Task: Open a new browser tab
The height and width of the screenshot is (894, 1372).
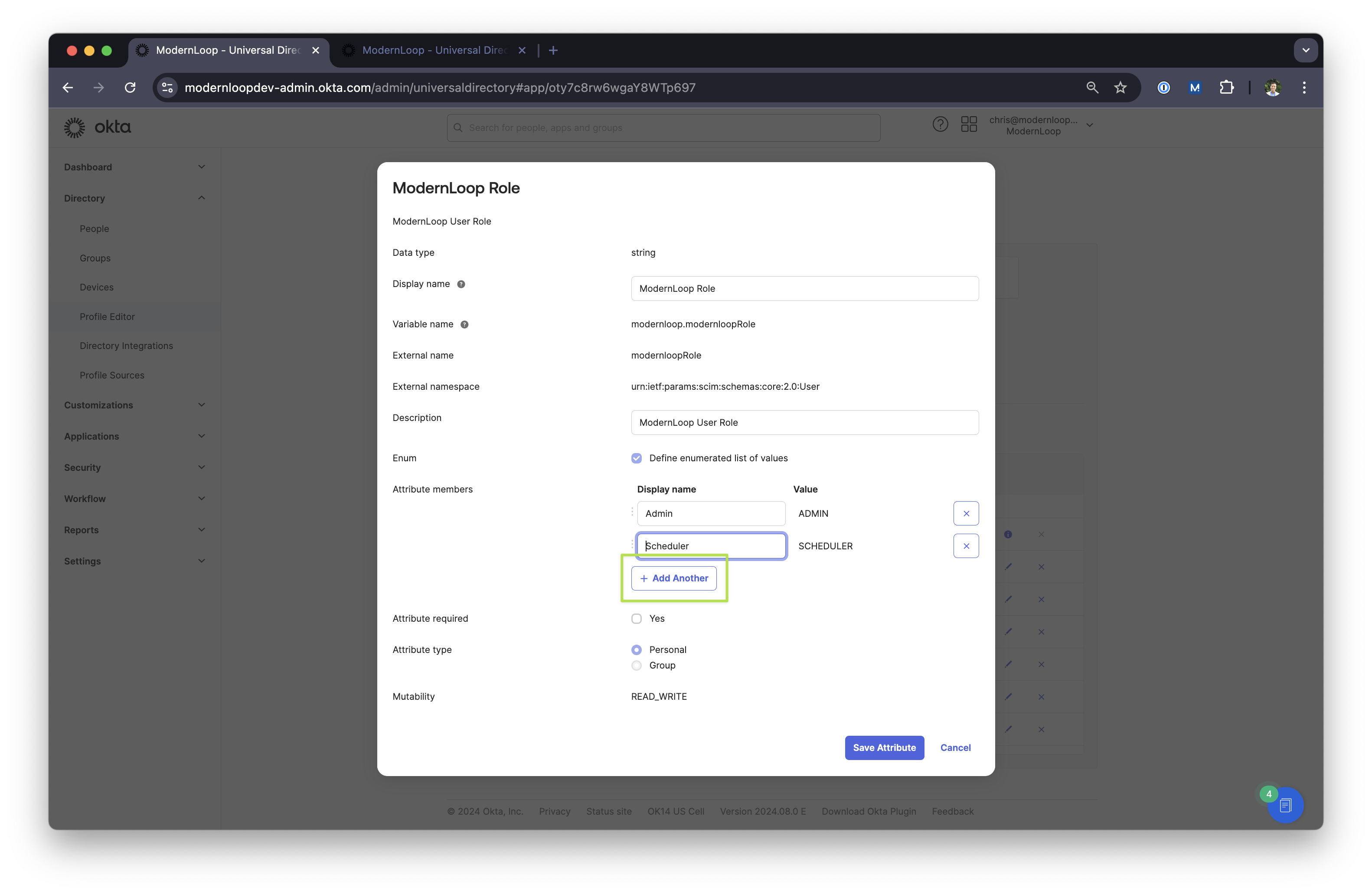Action: (553, 51)
